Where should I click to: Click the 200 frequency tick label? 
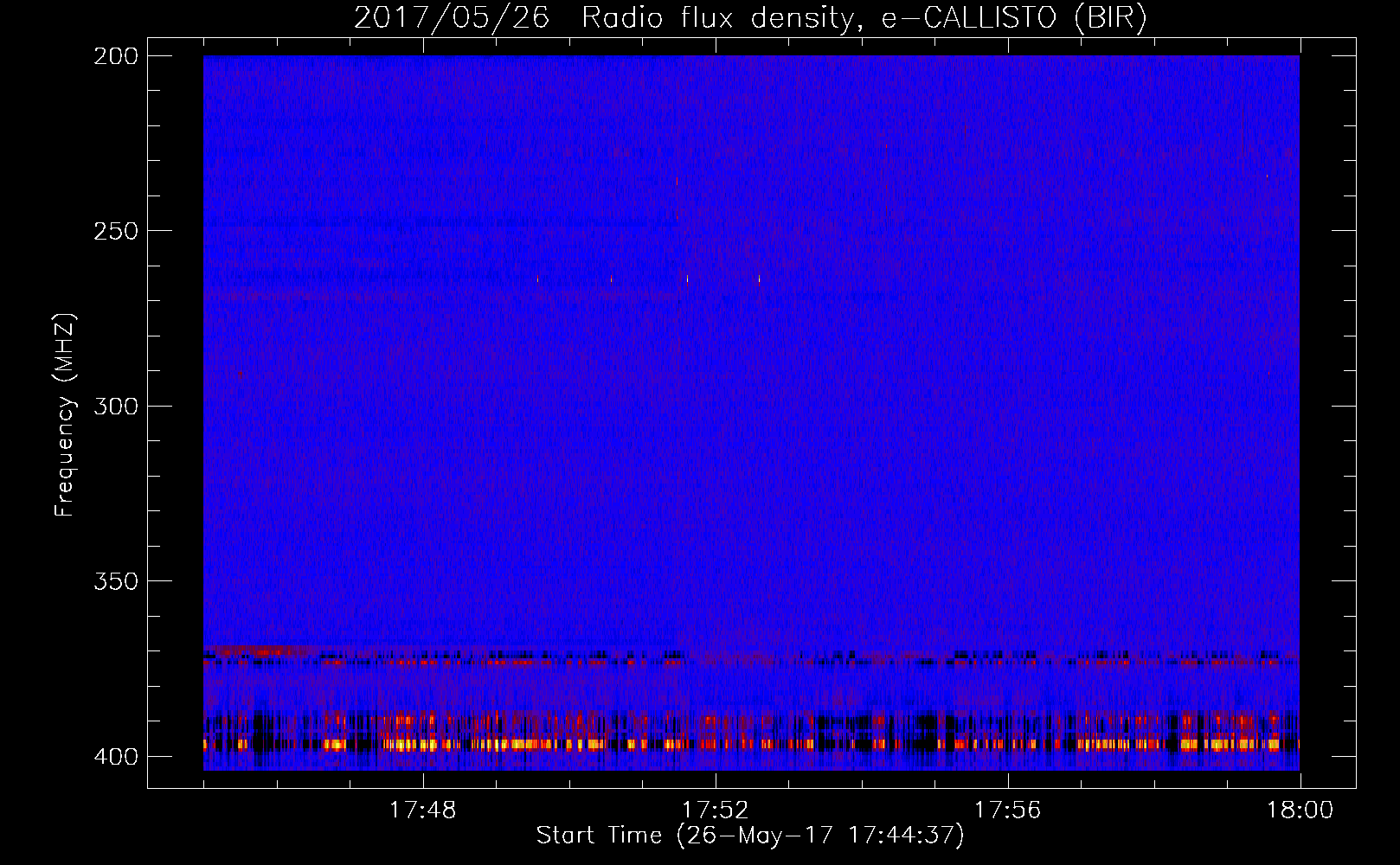pos(115,56)
